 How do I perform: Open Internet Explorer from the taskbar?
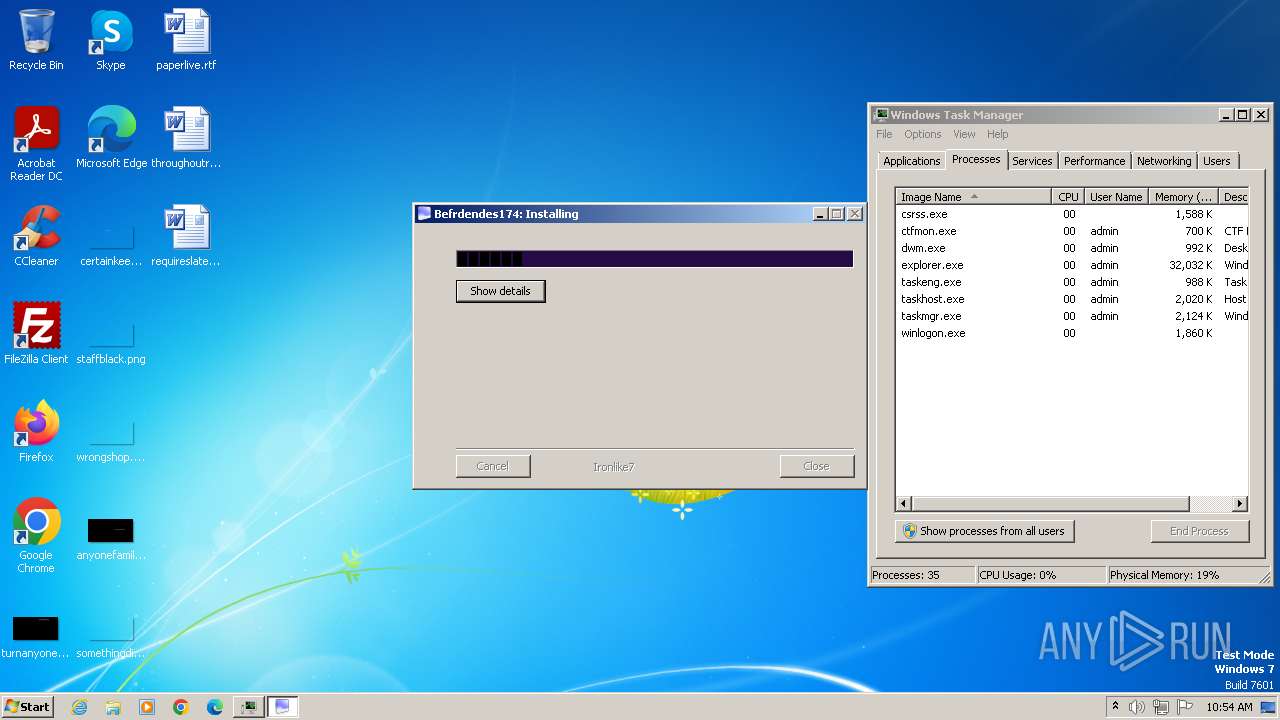[x=79, y=707]
